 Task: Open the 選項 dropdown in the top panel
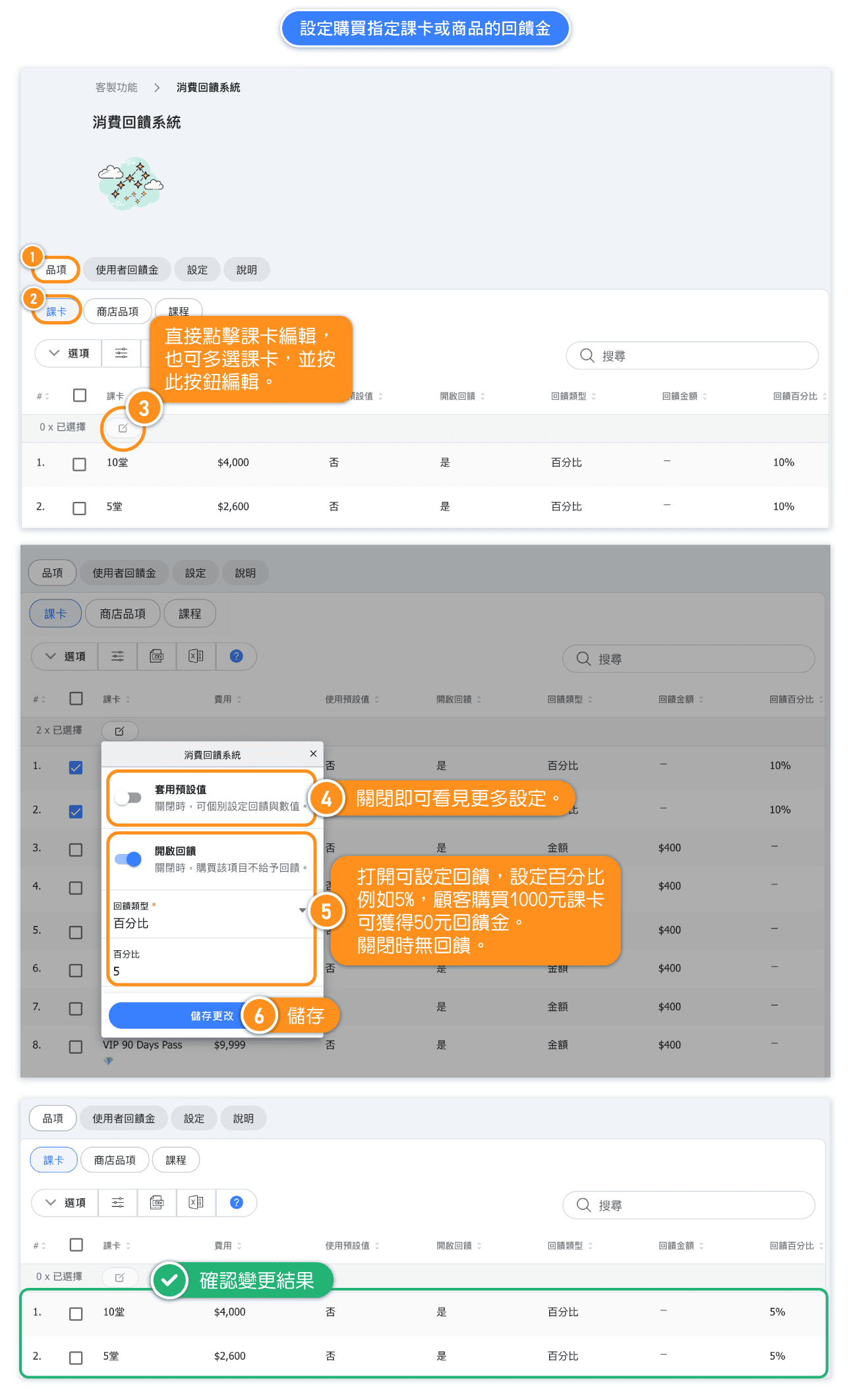[x=69, y=353]
